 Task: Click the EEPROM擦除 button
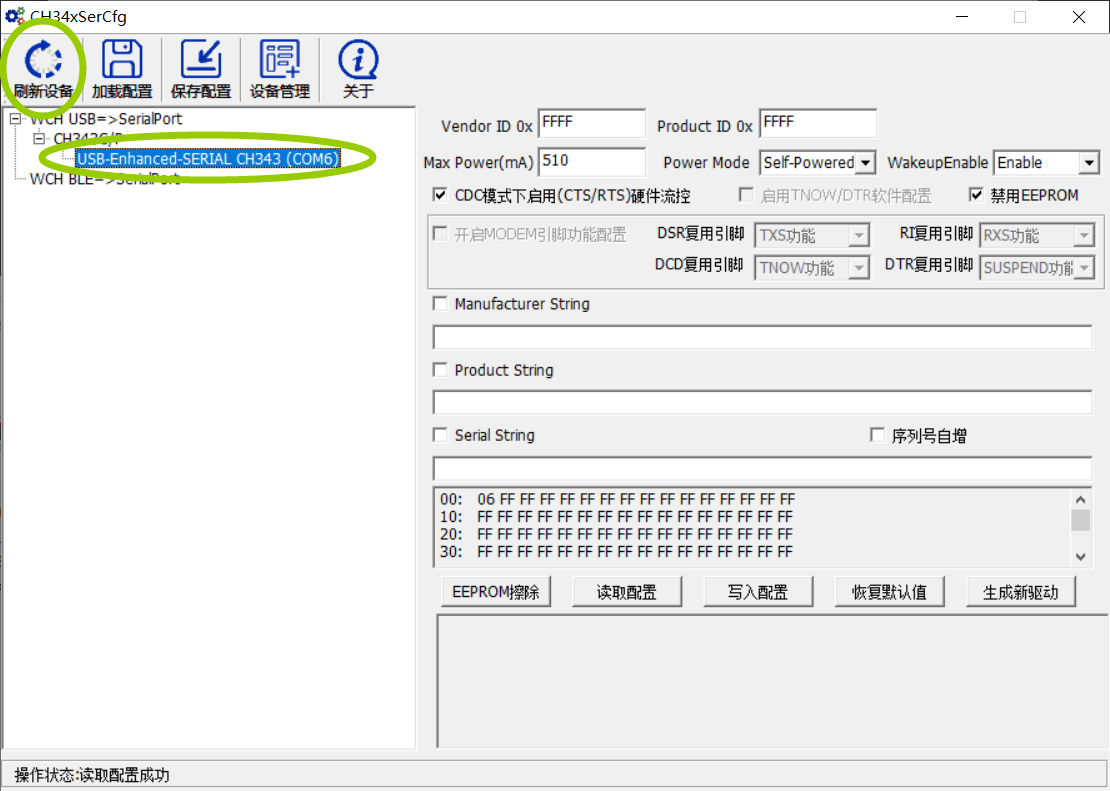[496, 592]
